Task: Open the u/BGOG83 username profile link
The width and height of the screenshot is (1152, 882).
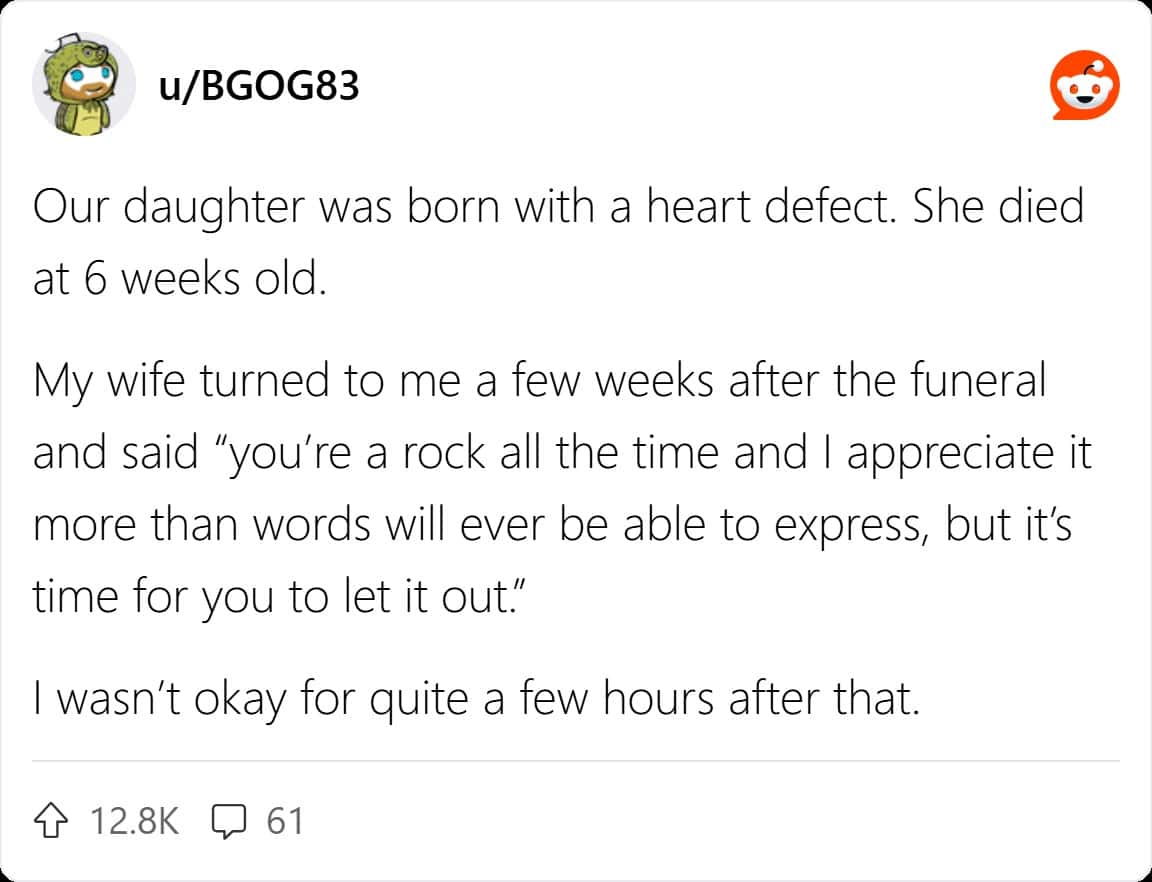Action: point(259,86)
